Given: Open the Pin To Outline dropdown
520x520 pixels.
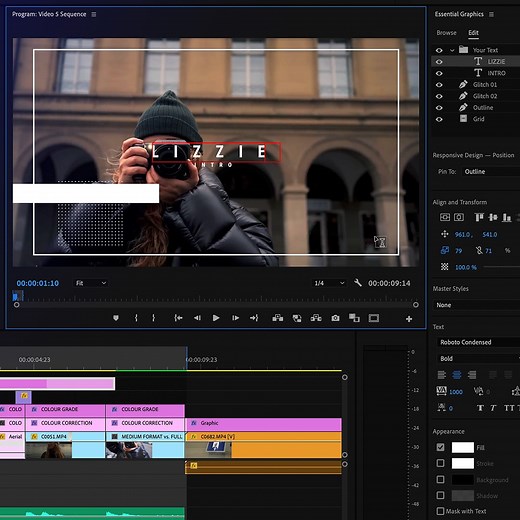Looking at the screenshot, I should [491, 172].
